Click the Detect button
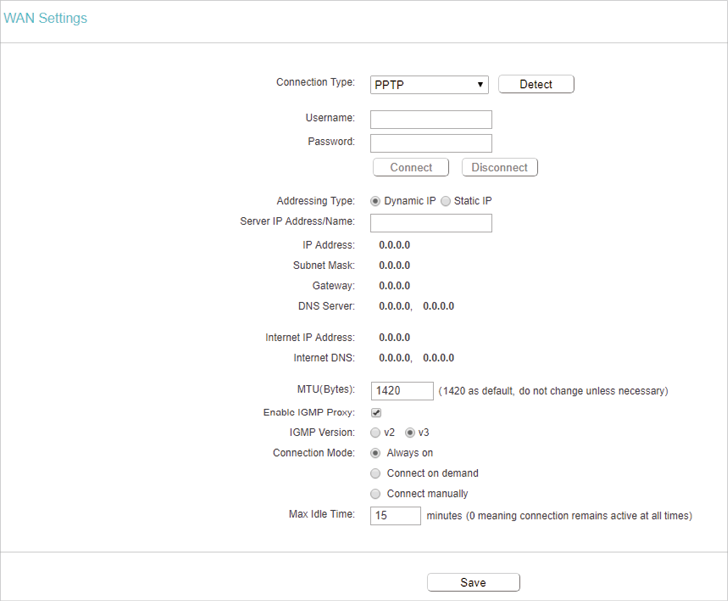The width and height of the screenshot is (728, 601). coord(536,84)
